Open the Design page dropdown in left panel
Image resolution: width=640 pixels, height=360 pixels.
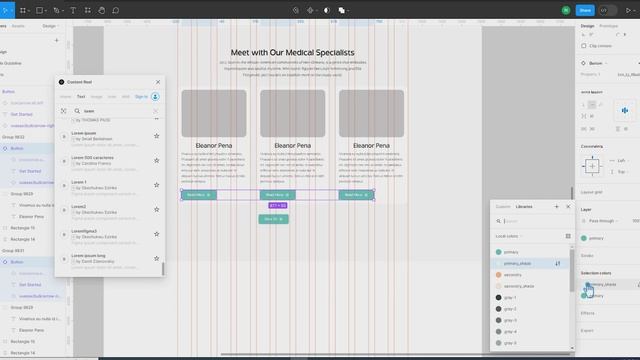50,26
